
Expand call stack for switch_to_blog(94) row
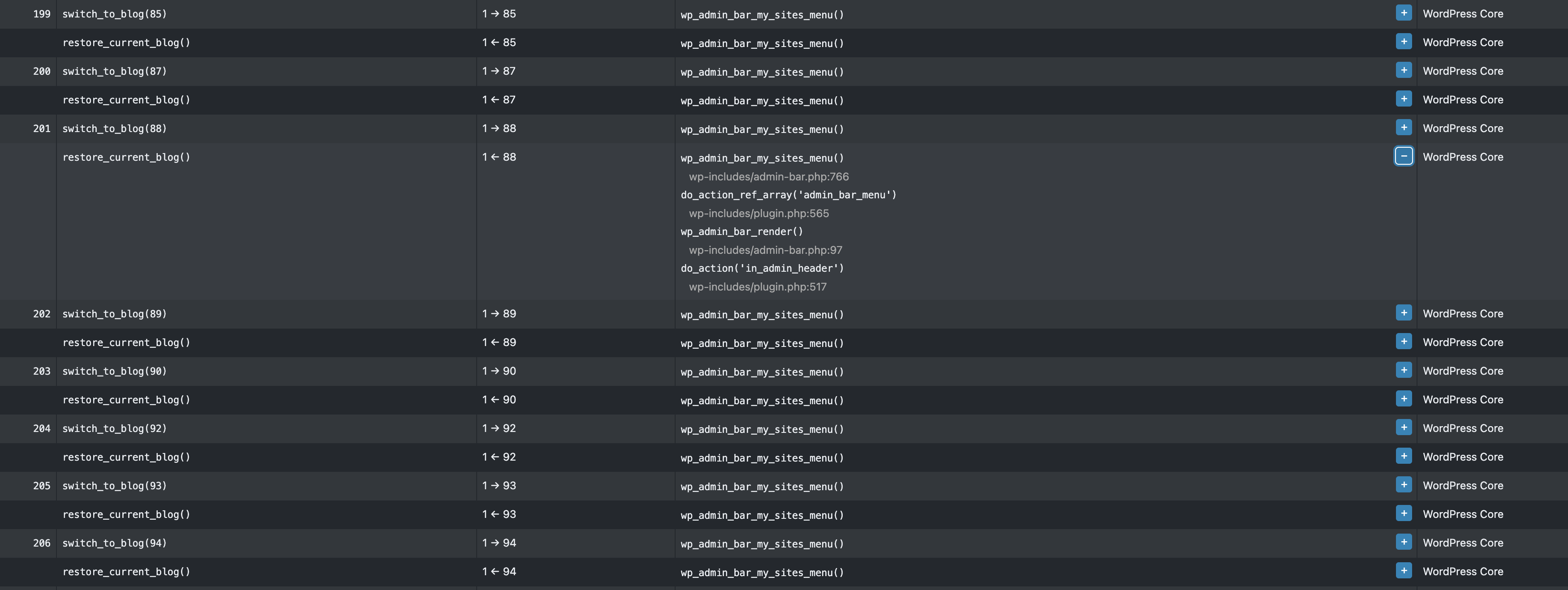(1404, 541)
